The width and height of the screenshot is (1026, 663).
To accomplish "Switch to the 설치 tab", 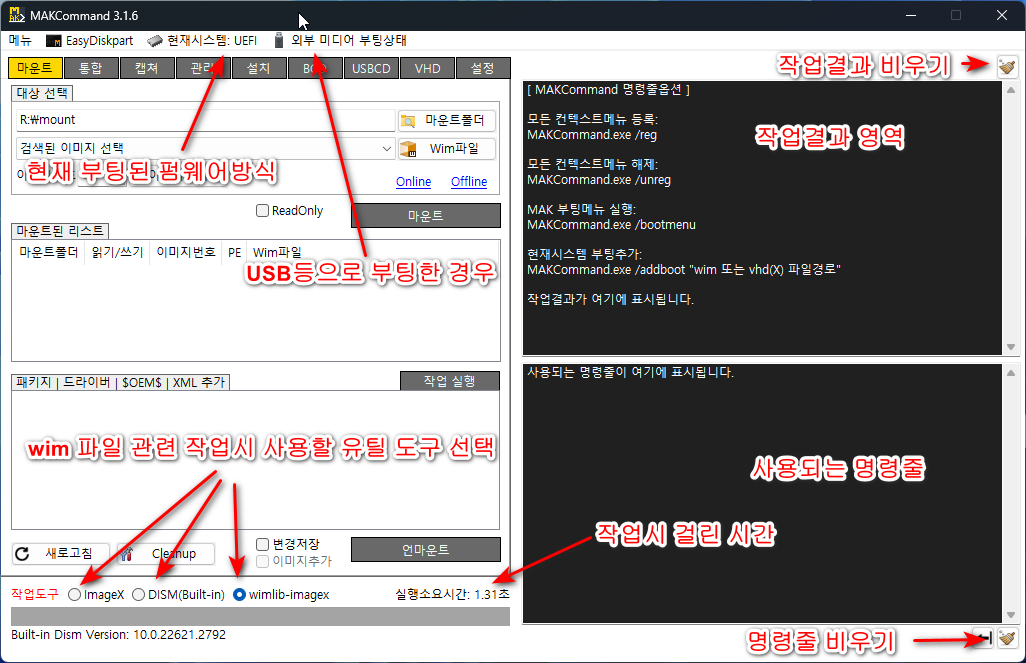I will [259, 68].
